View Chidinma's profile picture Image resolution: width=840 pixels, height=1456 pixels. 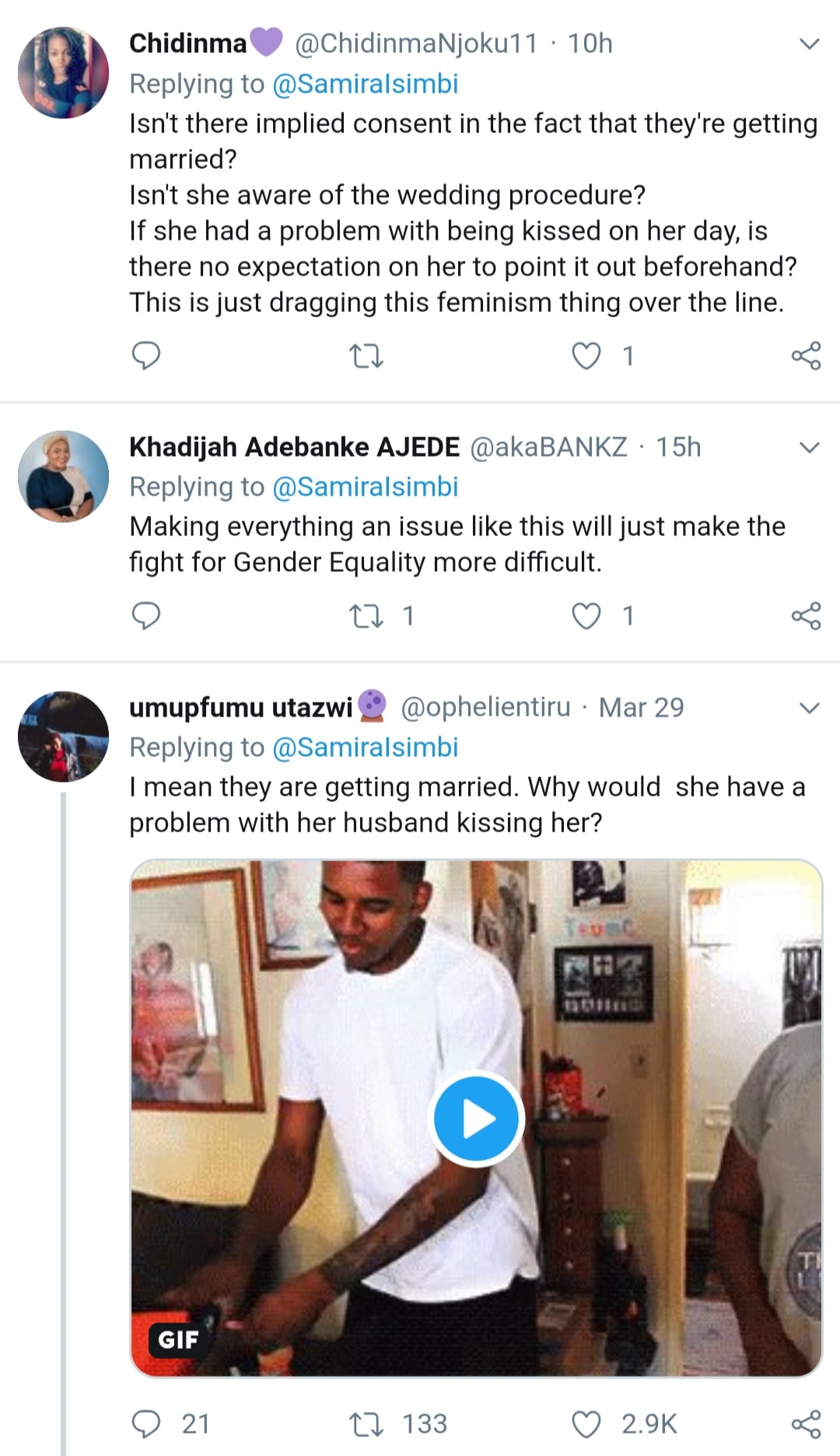(63, 72)
